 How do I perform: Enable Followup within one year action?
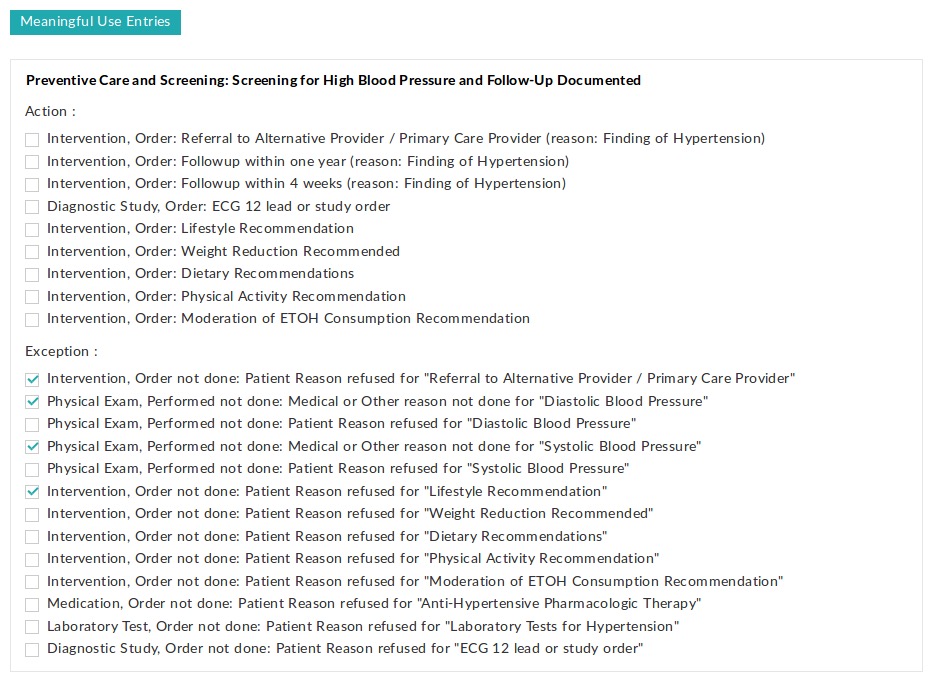[32, 161]
